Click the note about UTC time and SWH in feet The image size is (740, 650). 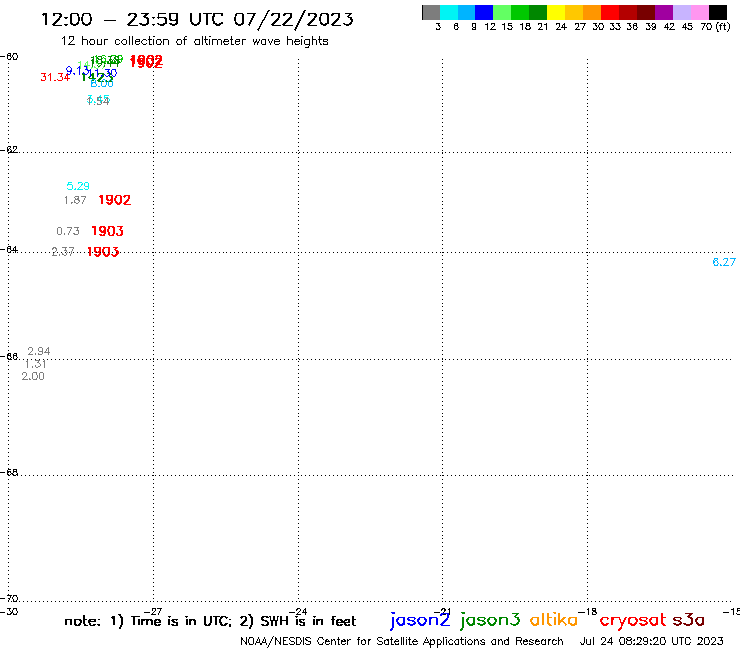click(x=210, y=621)
